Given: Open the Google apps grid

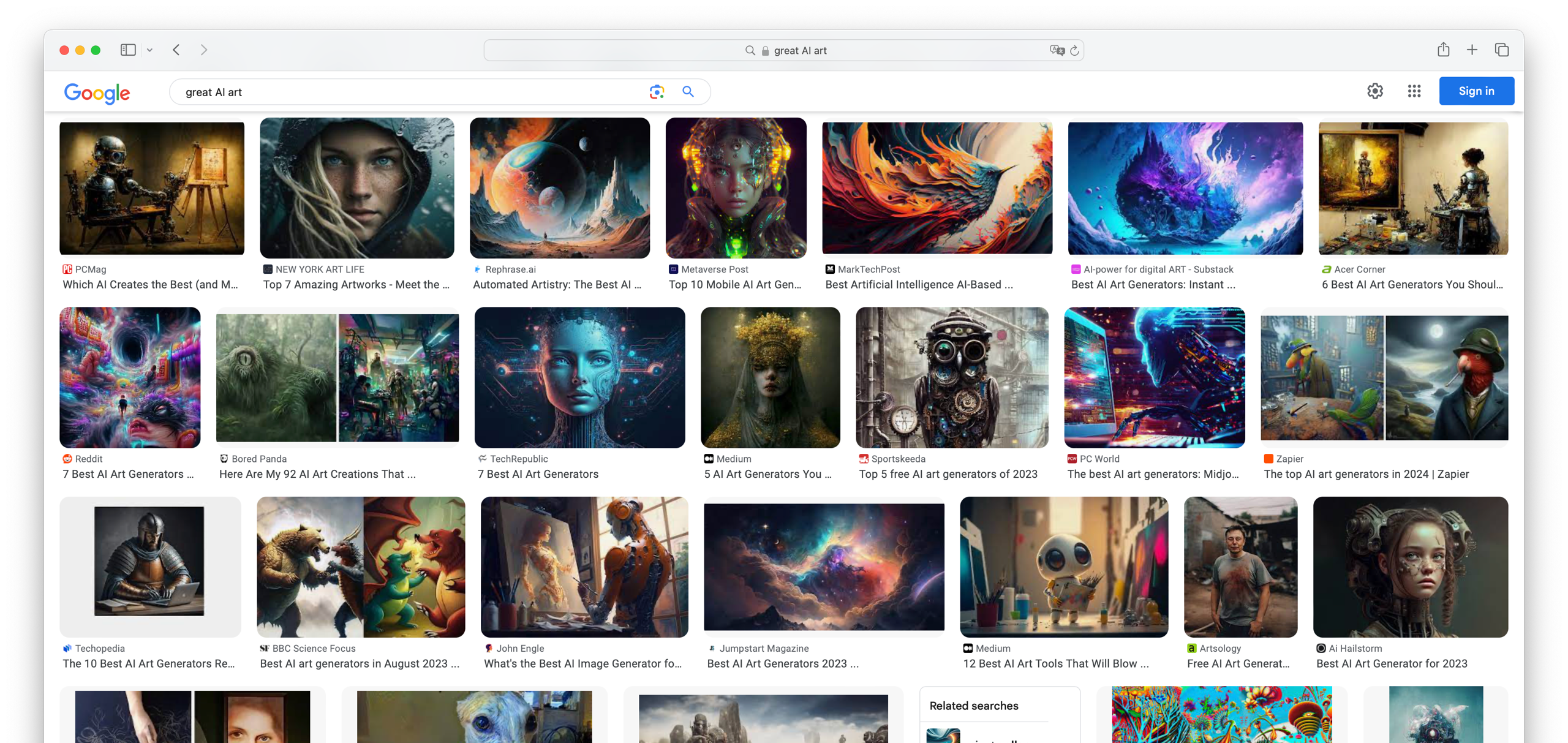Looking at the screenshot, I should coord(1414,91).
